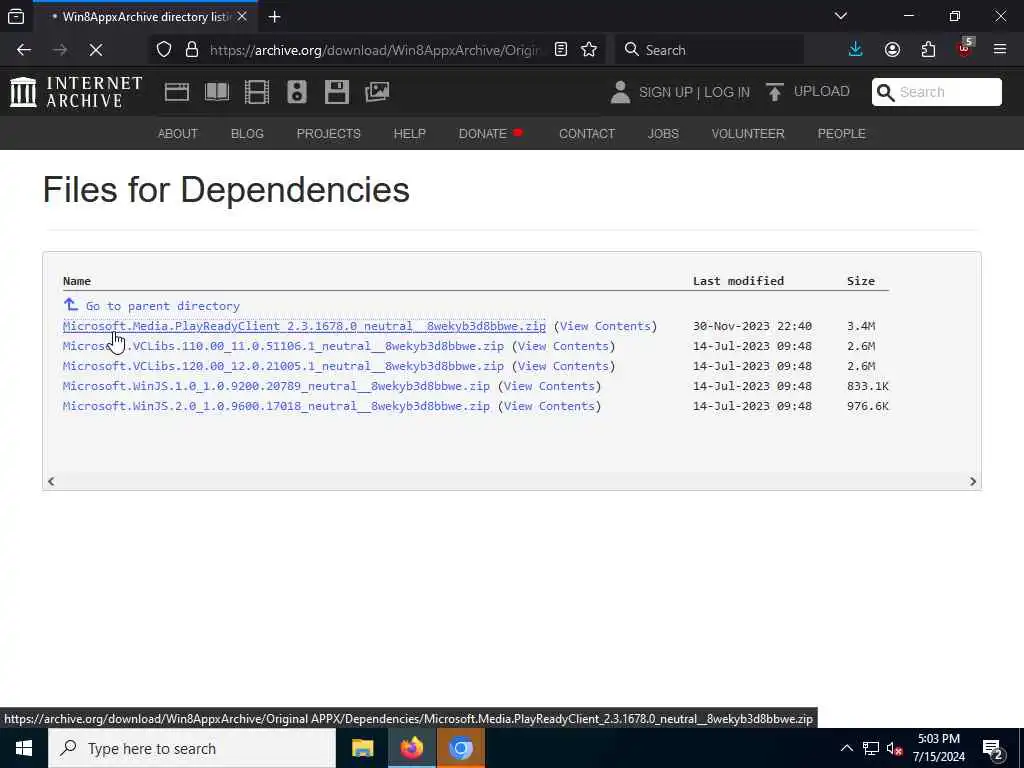The image size is (1024, 768).
Task: Click the Firefox Search box
Action: (709, 50)
